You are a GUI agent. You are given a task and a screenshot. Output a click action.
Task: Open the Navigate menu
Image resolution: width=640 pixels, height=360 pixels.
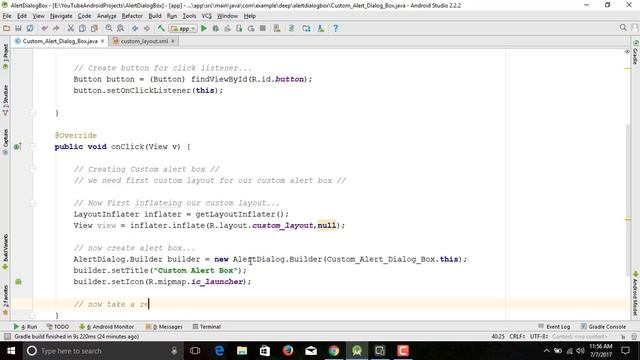(61, 16)
